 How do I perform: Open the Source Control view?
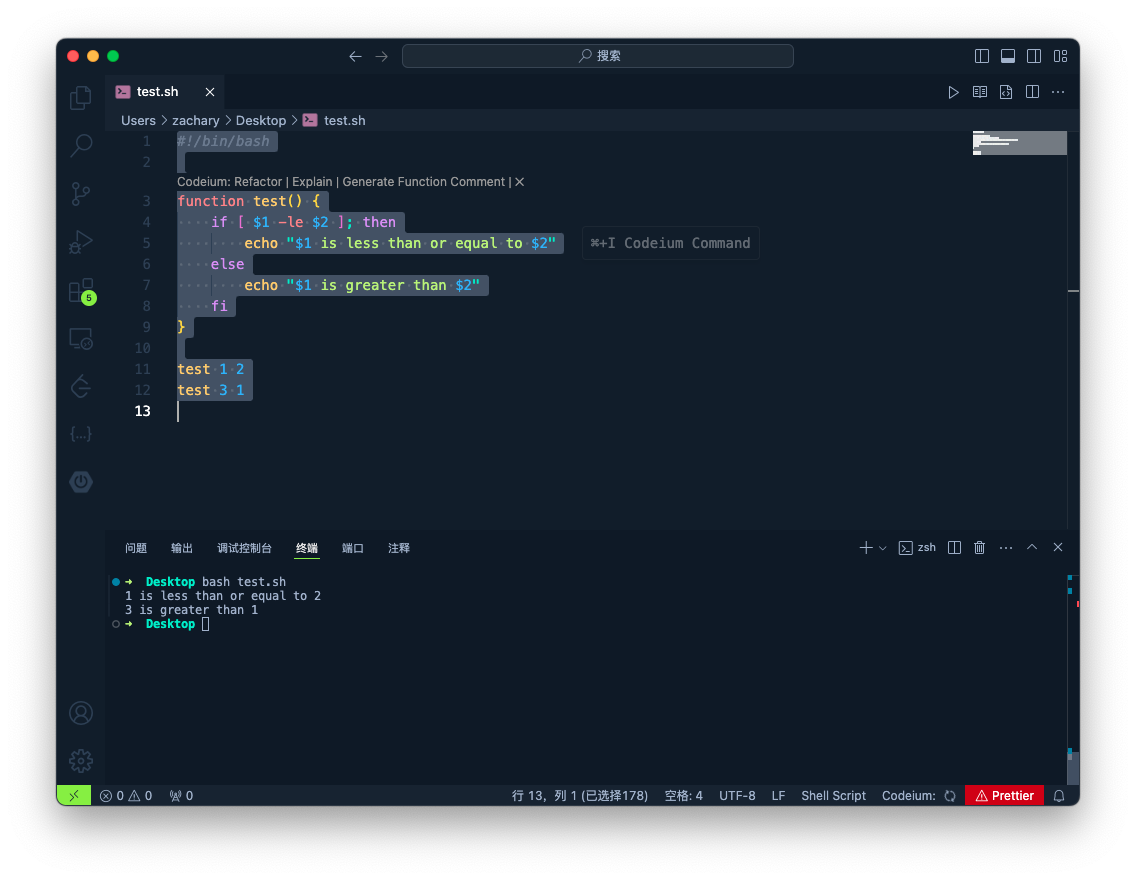[80, 193]
